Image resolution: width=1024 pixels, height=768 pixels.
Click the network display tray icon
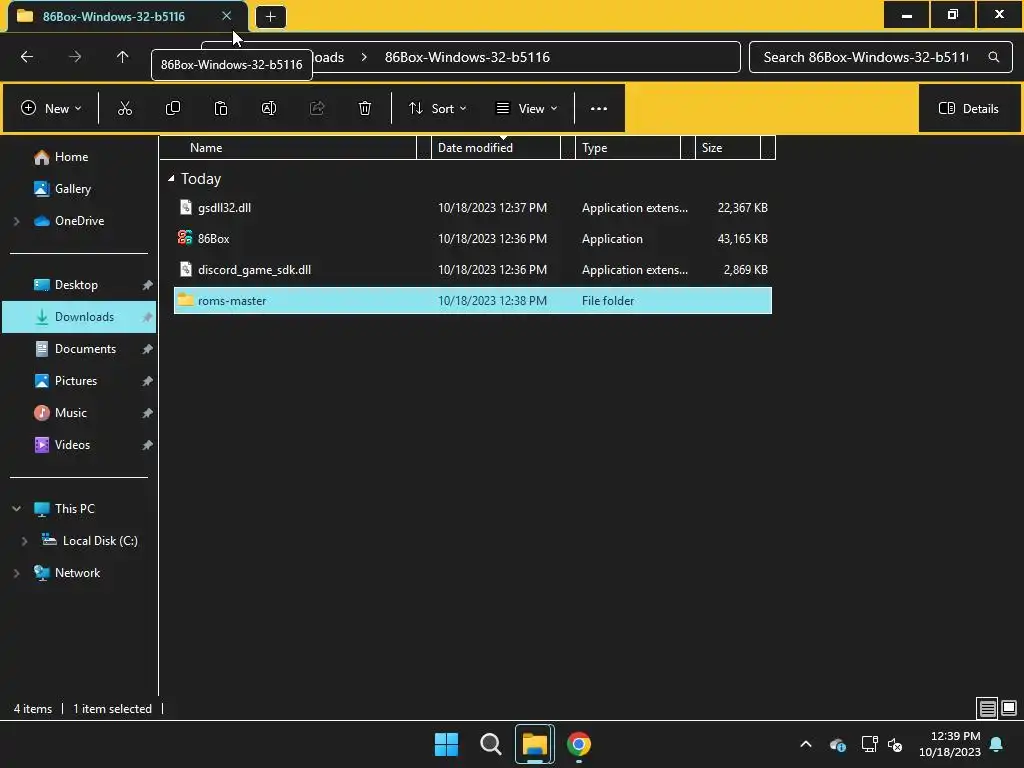pyautogui.click(x=869, y=744)
